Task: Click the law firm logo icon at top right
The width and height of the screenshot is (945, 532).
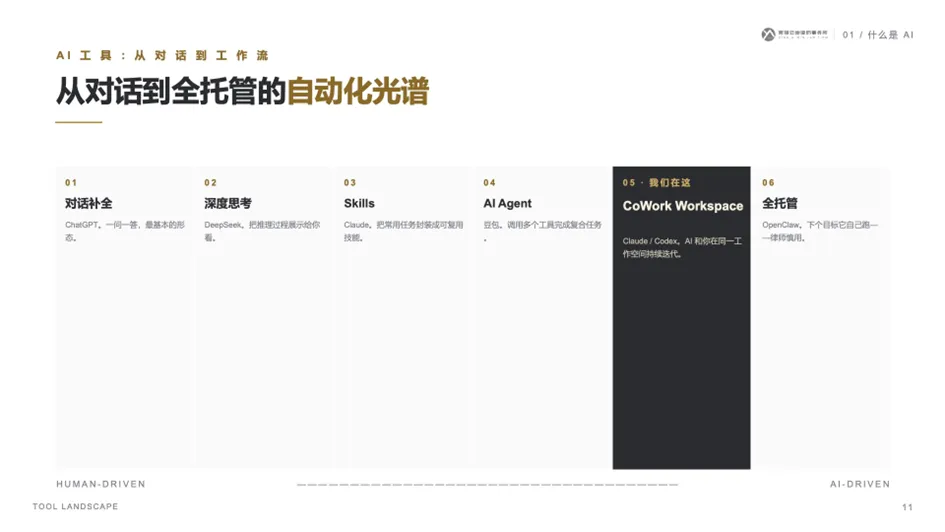Action: [x=768, y=34]
